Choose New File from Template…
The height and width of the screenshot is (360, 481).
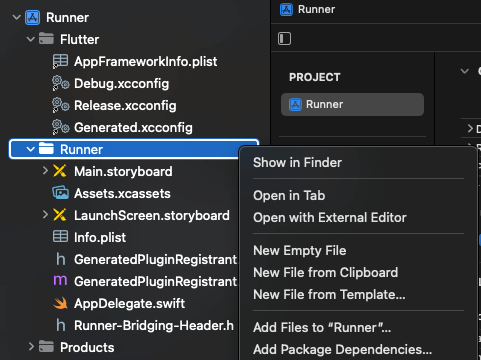[329, 295]
